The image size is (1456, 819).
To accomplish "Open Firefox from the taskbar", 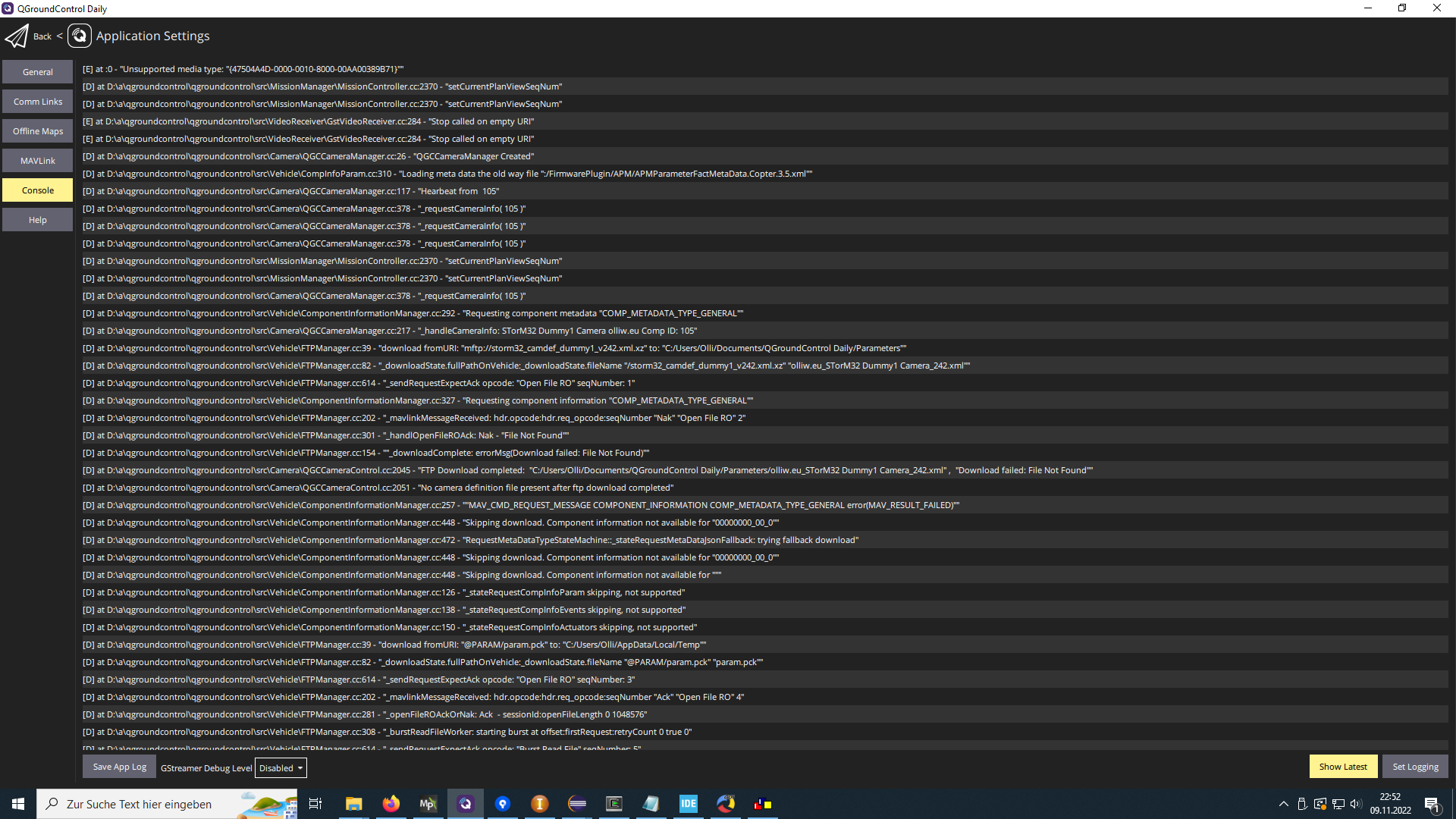I will [x=391, y=804].
